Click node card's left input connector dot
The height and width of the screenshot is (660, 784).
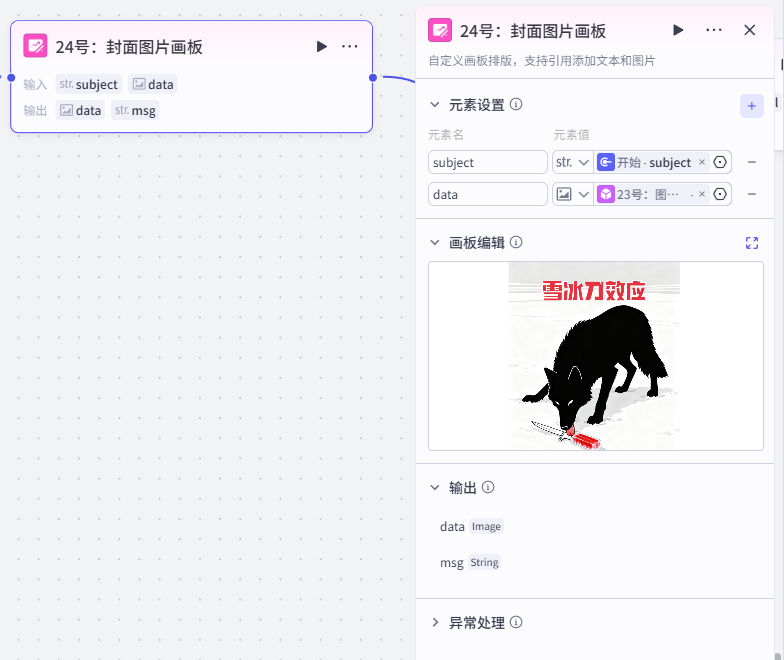pyautogui.click(x=11, y=78)
